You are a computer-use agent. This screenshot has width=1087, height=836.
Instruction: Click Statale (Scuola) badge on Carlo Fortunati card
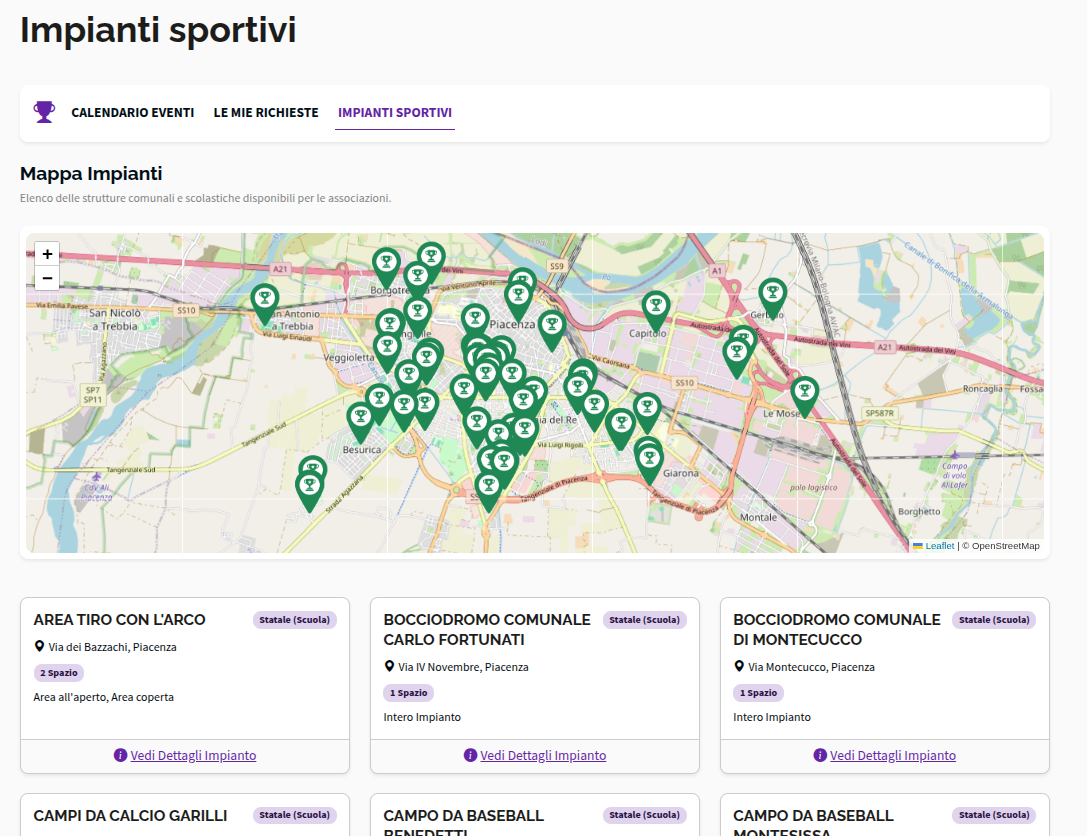pyautogui.click(x=645, y=620)
